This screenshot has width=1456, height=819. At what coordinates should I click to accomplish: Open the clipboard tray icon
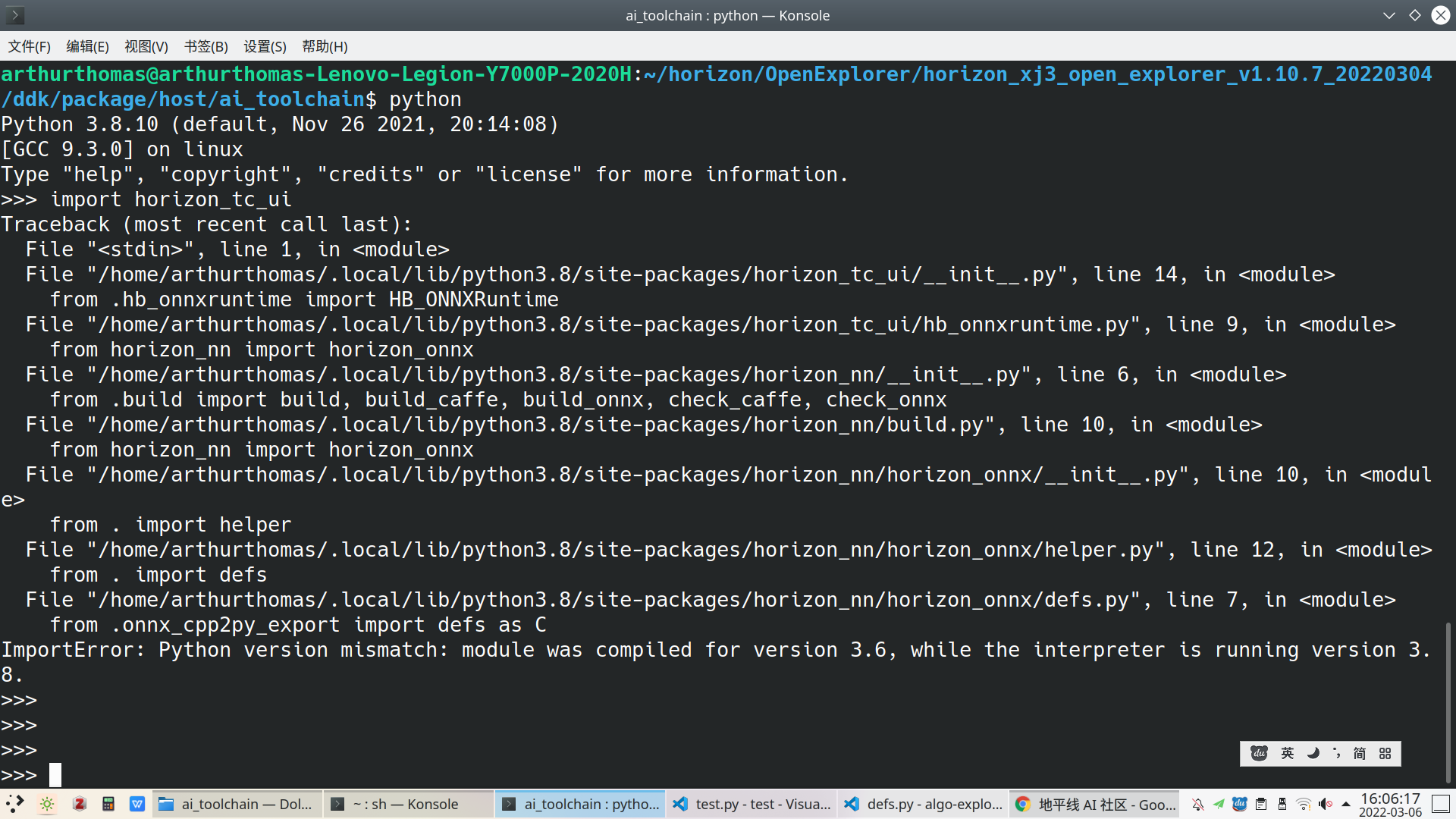coord(1261,804)
